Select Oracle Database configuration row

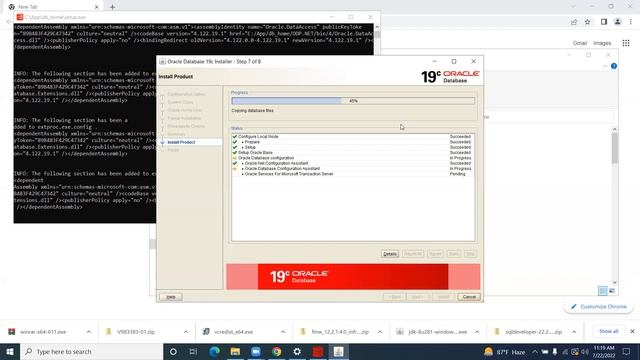pyautogui.click(x=353, y=158)
